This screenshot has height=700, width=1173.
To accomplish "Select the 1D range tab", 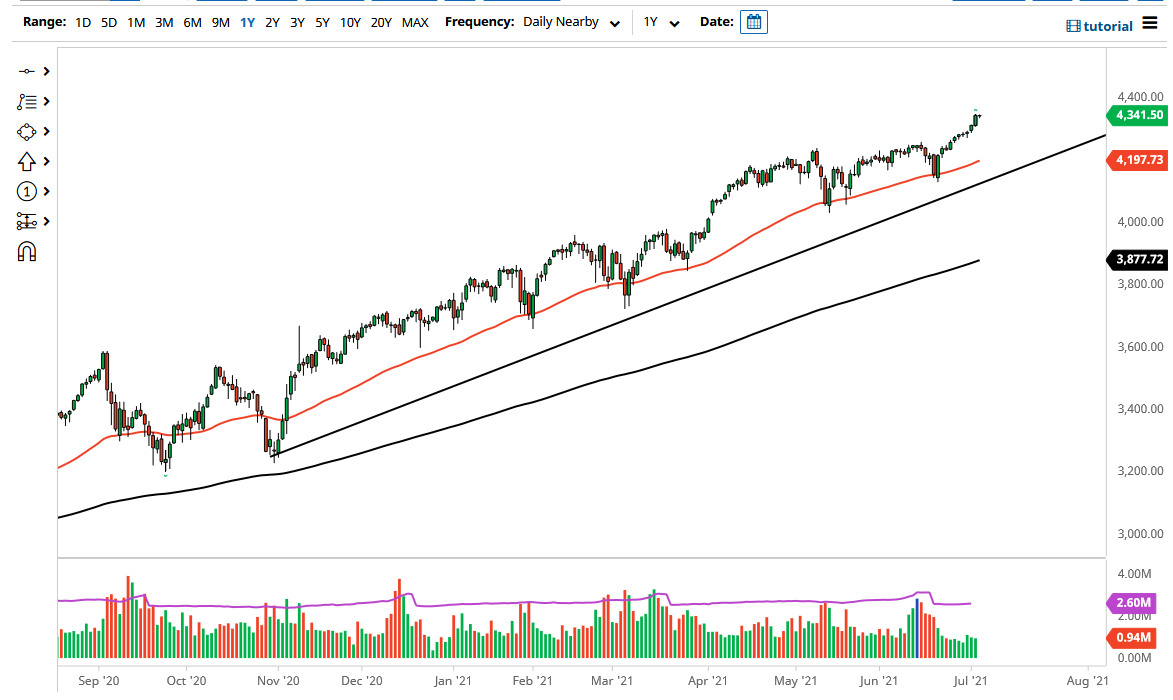I will [x=83, y=21].
